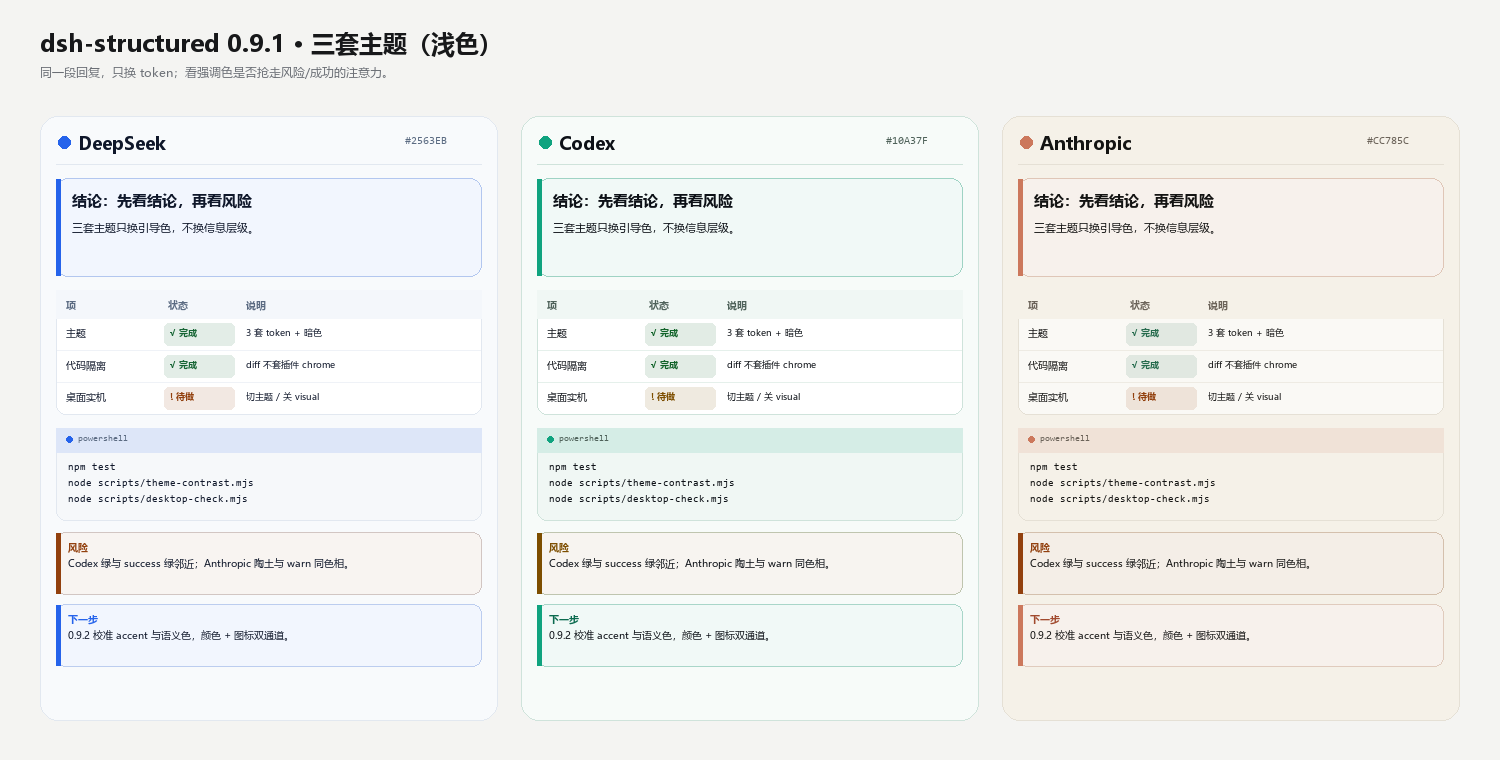Screen dimensions: 1500x760
Task: Click the 待做 badge in Anthropic card
Action: pos(1161,398)
